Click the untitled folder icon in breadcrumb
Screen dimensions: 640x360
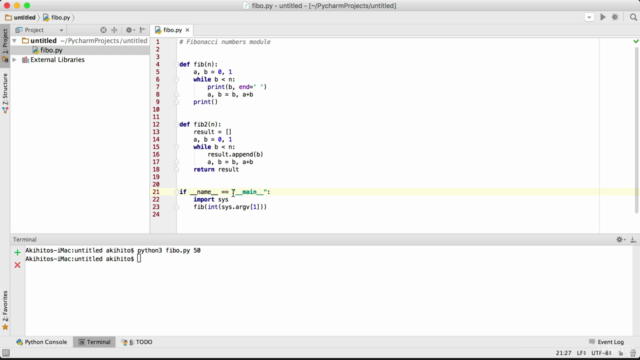click(x=8, y=18)
